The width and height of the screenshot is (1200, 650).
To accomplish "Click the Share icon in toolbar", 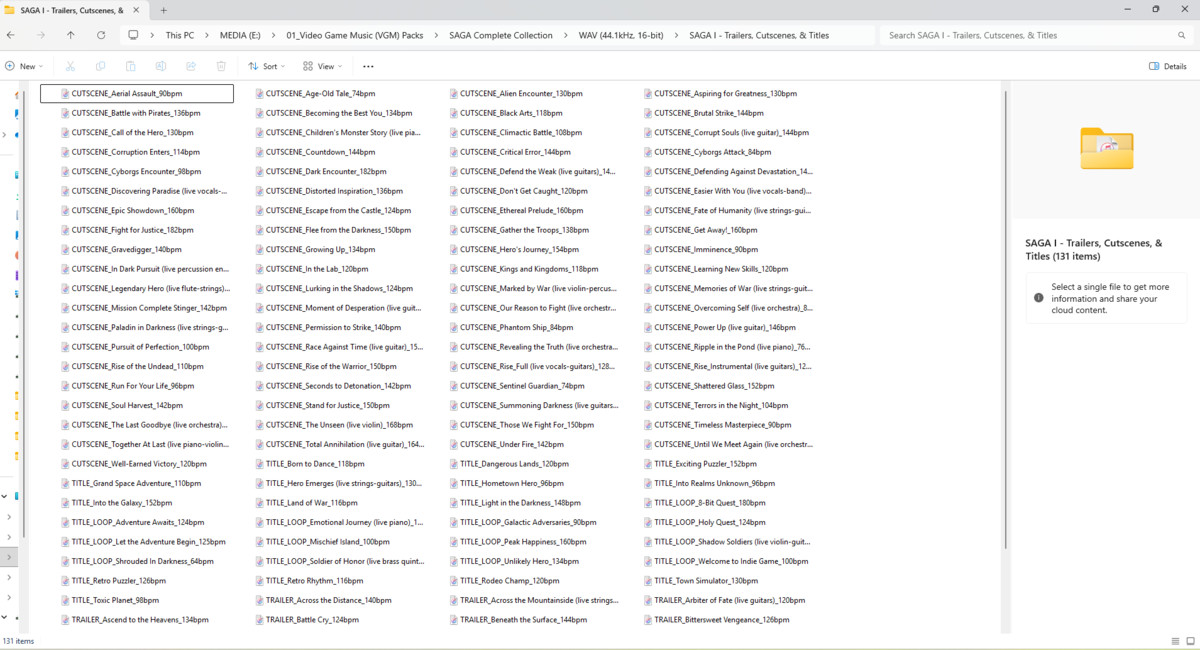I will point(191,66).
